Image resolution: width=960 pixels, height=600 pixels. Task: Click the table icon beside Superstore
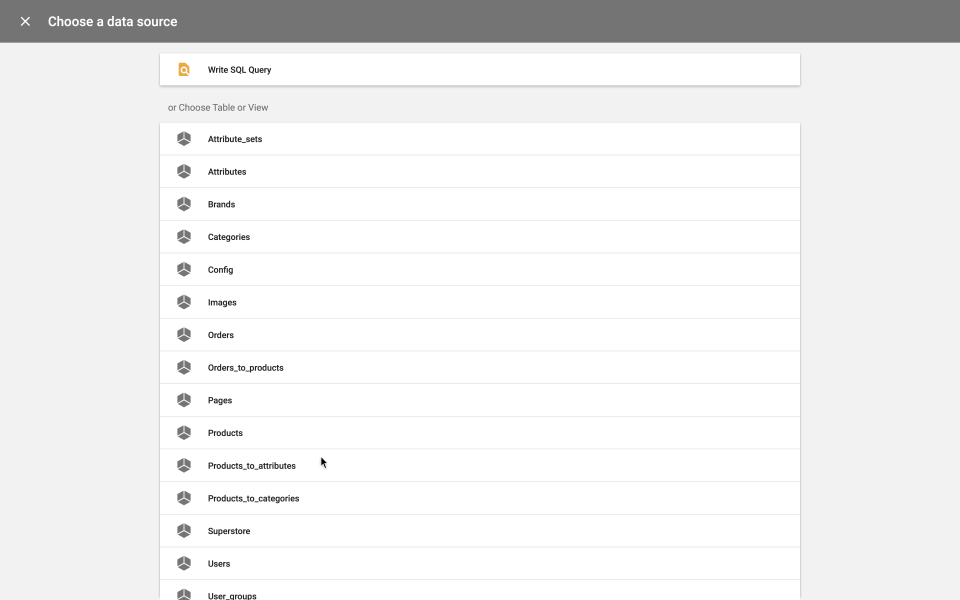(x=184, y=530)
